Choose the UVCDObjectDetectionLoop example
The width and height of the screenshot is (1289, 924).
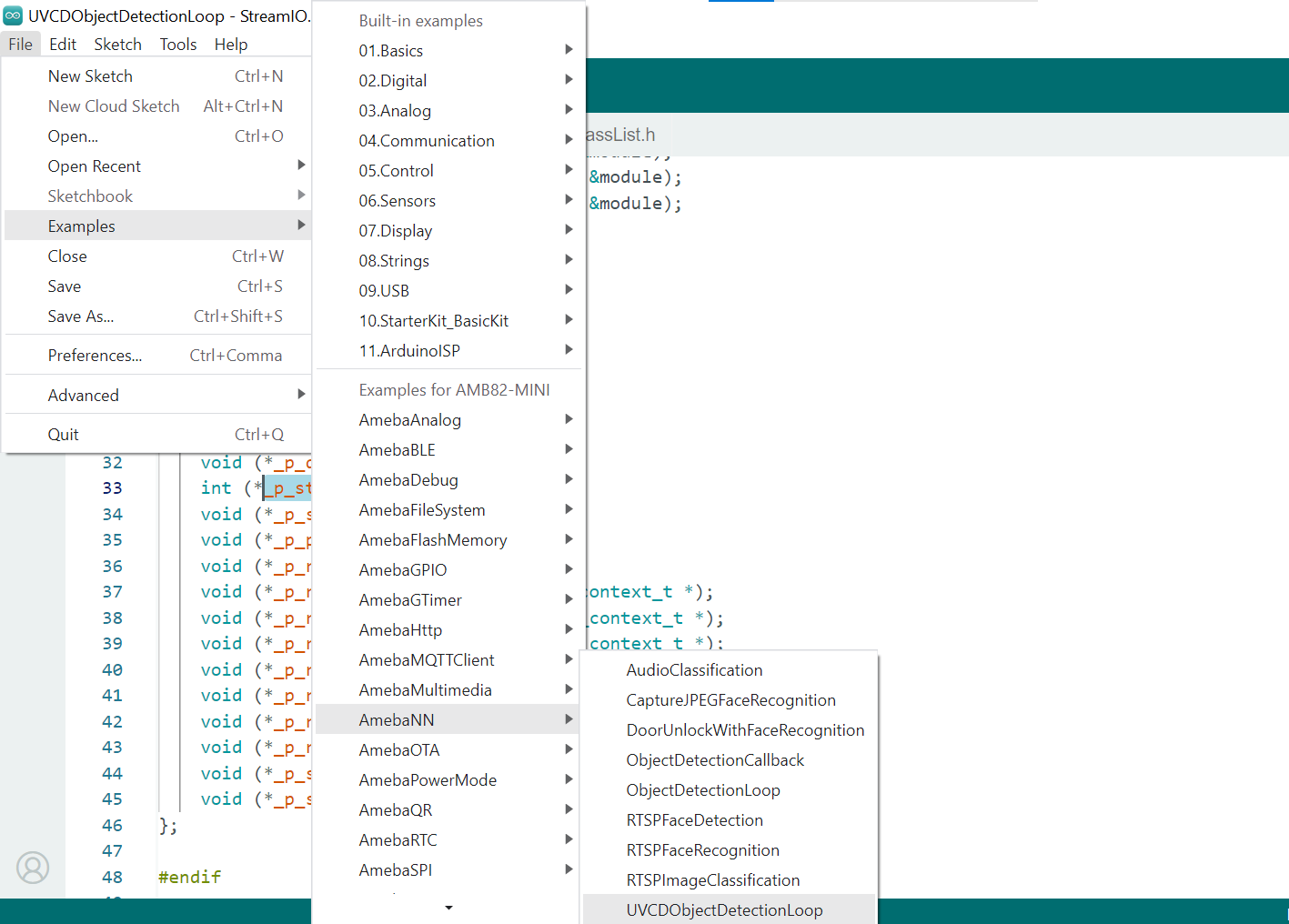tap(724, 910)
